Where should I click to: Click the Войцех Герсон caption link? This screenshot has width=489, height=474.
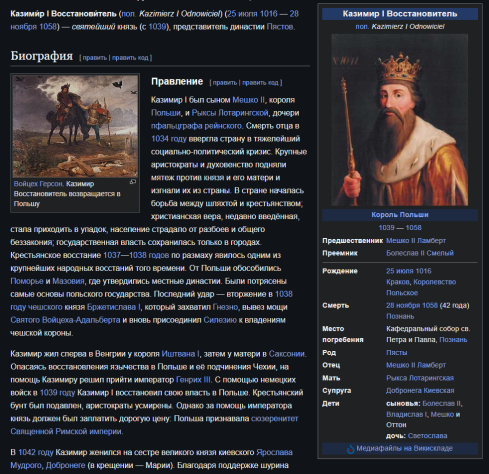pyautogui.click(x=38, y=184)
